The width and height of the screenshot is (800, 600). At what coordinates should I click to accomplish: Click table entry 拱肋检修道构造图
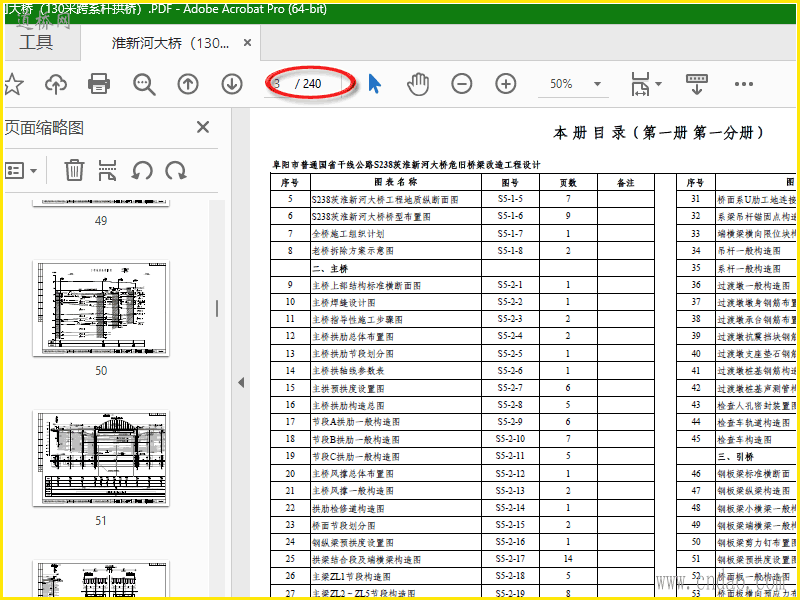(x=348, y=509)
